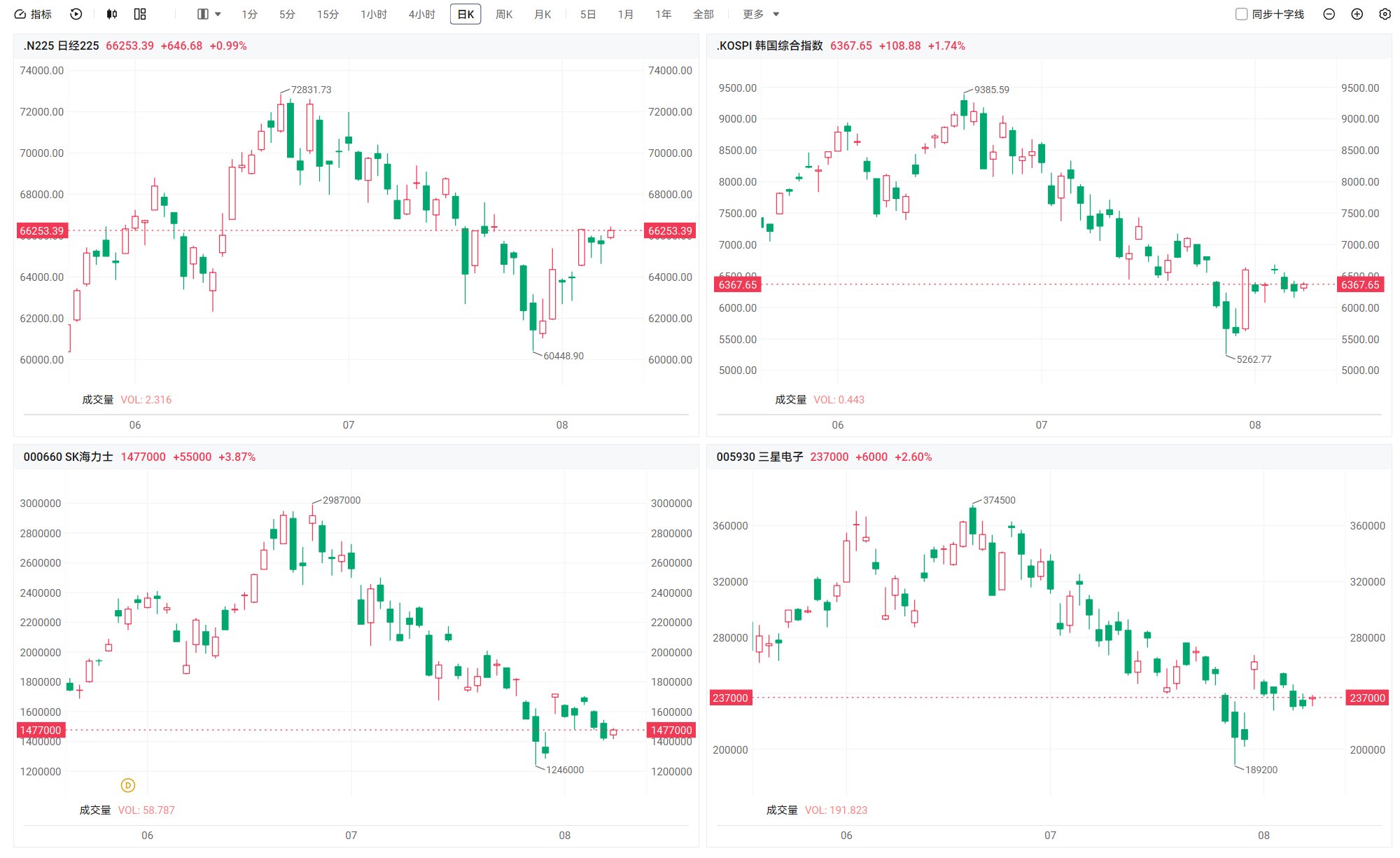This screenshot has width=1400, height=858.
Task: Expand the 更多 dropdown
Action: point(761,14)
